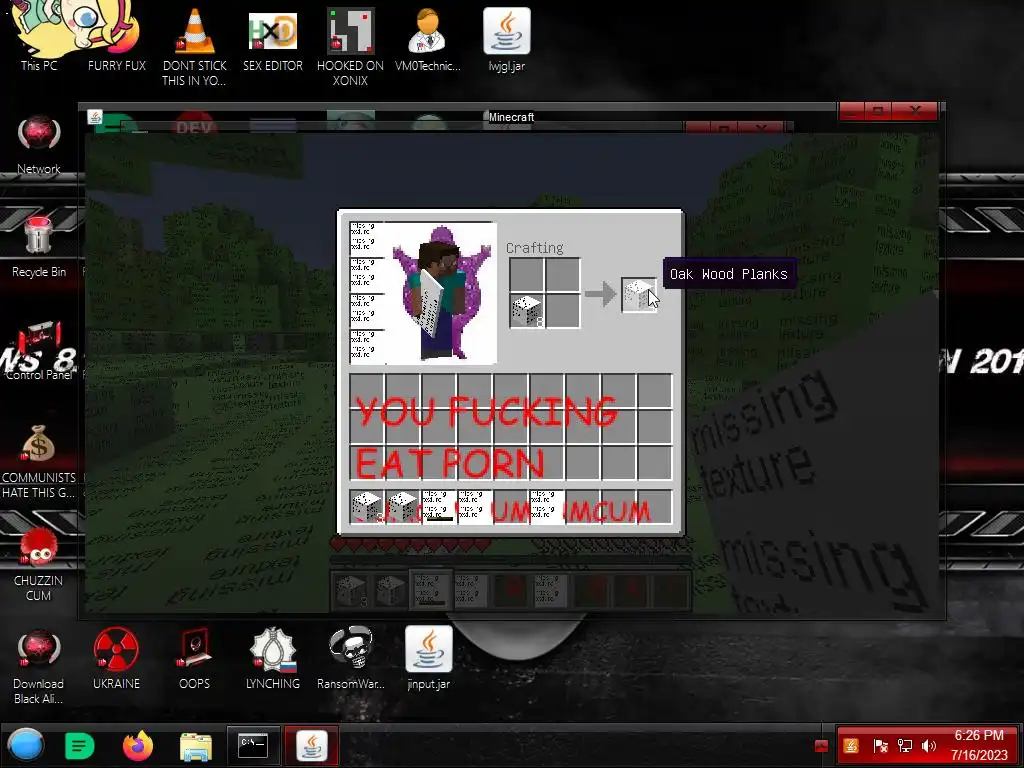
Task: Open the Start orb on the taskbar
Action: (26, 745)
